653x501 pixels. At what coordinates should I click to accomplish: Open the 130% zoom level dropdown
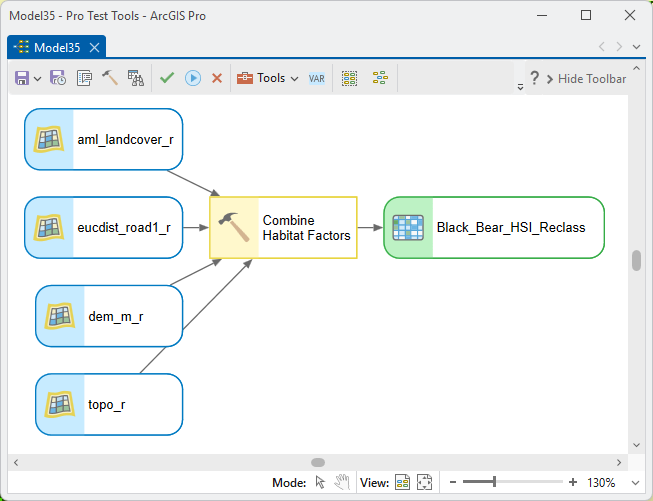click(x=636, y=483)
